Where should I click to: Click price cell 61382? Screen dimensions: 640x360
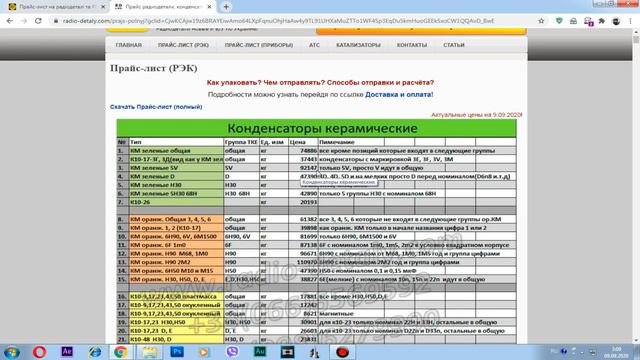[x=303, y=219]
